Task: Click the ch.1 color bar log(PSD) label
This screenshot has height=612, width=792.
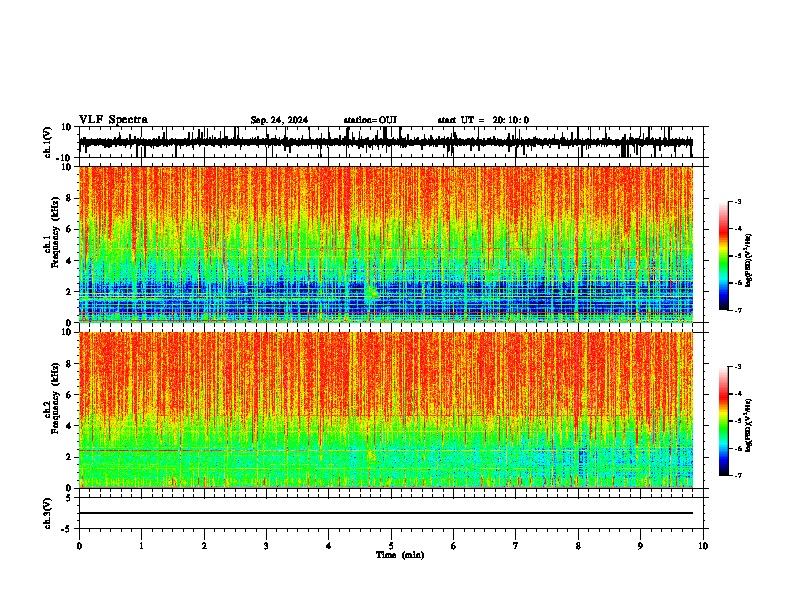Action: pos(749,260)
